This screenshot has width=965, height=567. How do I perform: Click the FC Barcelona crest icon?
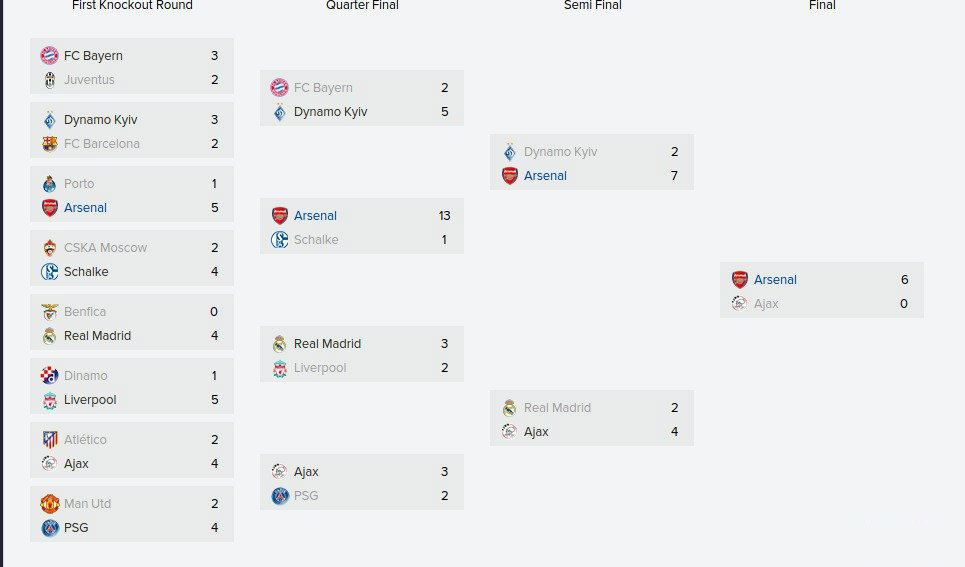pos(50,143)
